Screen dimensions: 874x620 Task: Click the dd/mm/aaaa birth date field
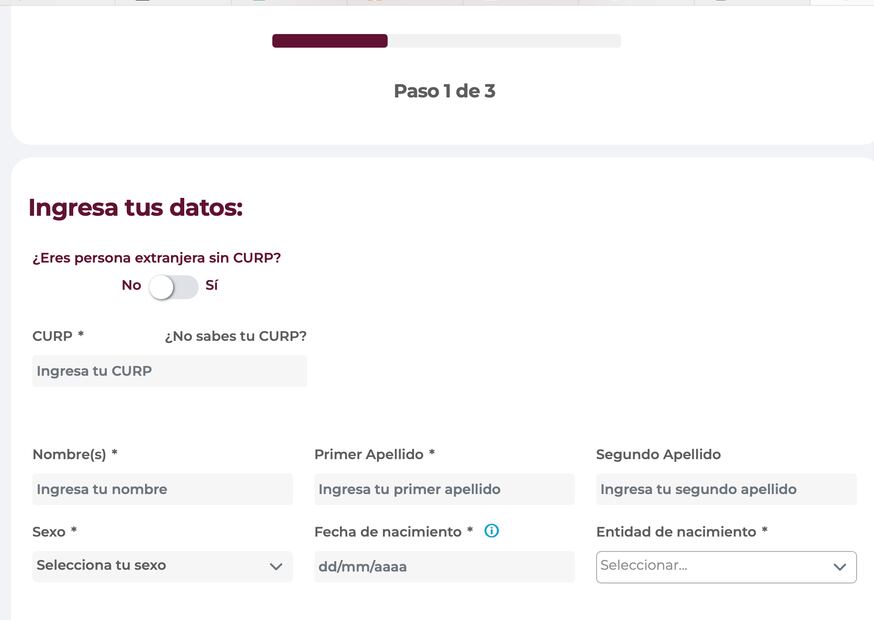pyautogui.click(x=444, y=567)
